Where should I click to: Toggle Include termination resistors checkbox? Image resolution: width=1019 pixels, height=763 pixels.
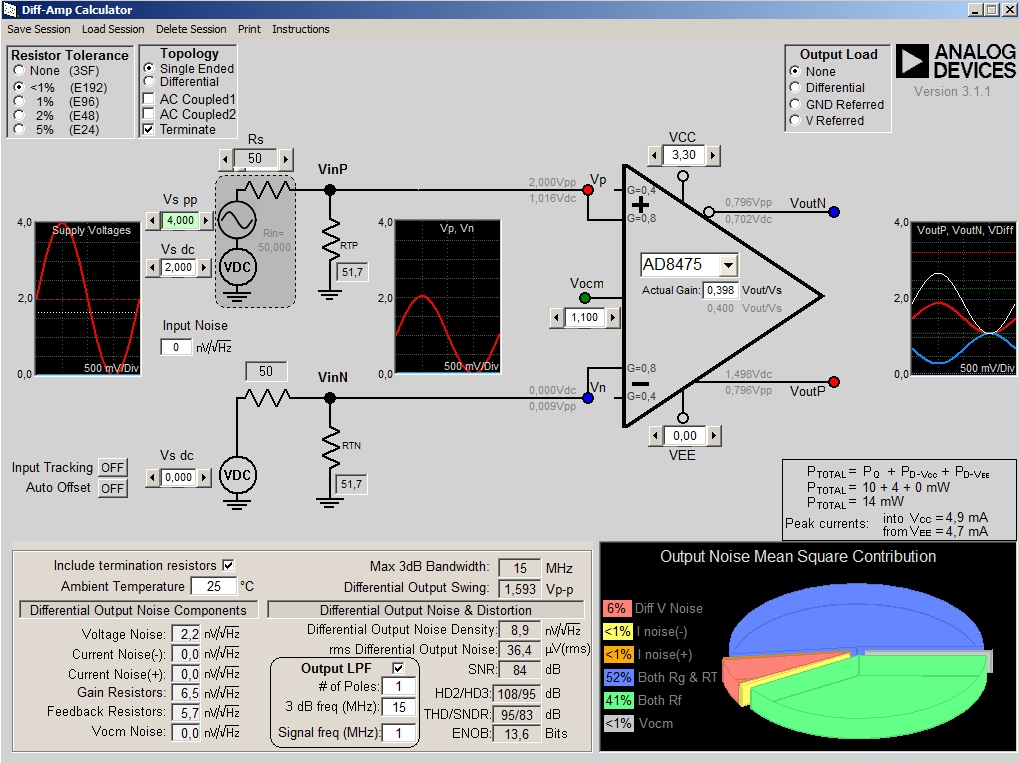point(228,565)
